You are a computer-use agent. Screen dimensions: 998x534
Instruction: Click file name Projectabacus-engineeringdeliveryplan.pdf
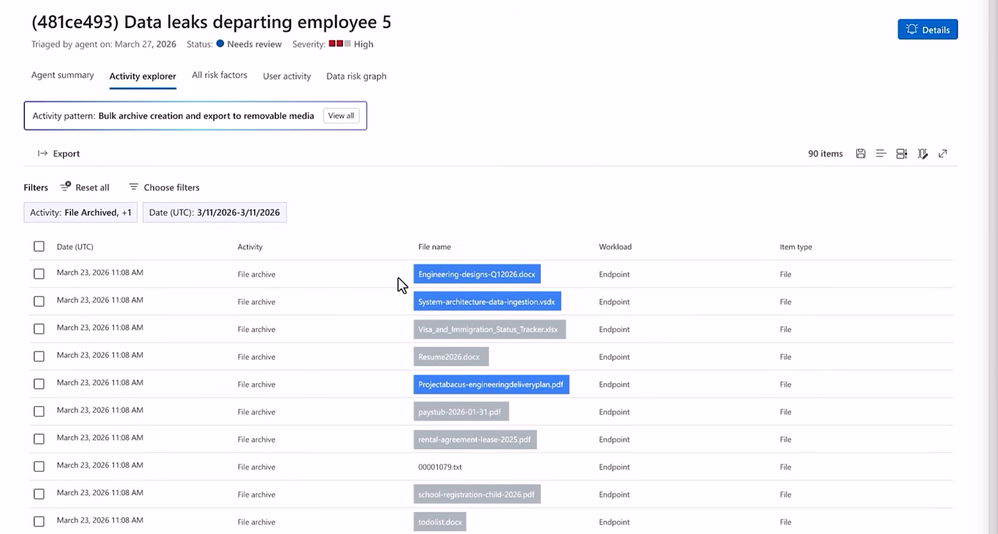tap(491, 384)
